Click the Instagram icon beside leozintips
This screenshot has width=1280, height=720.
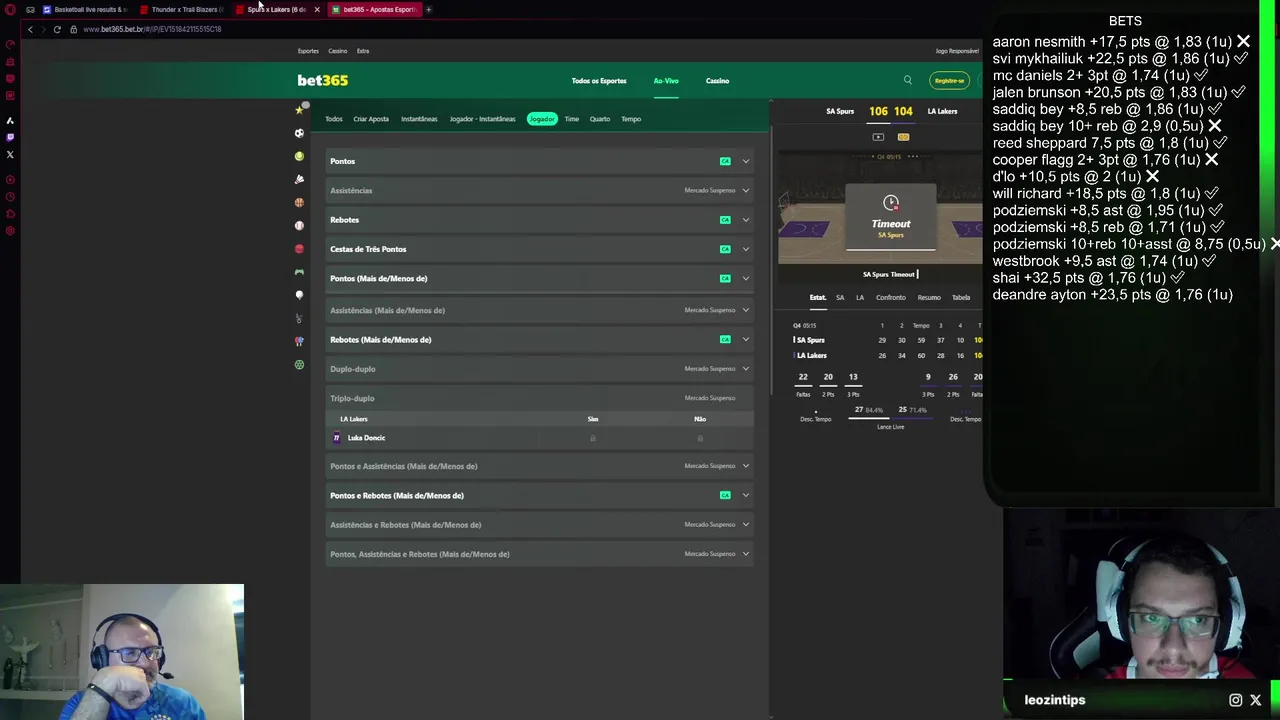1236,700
